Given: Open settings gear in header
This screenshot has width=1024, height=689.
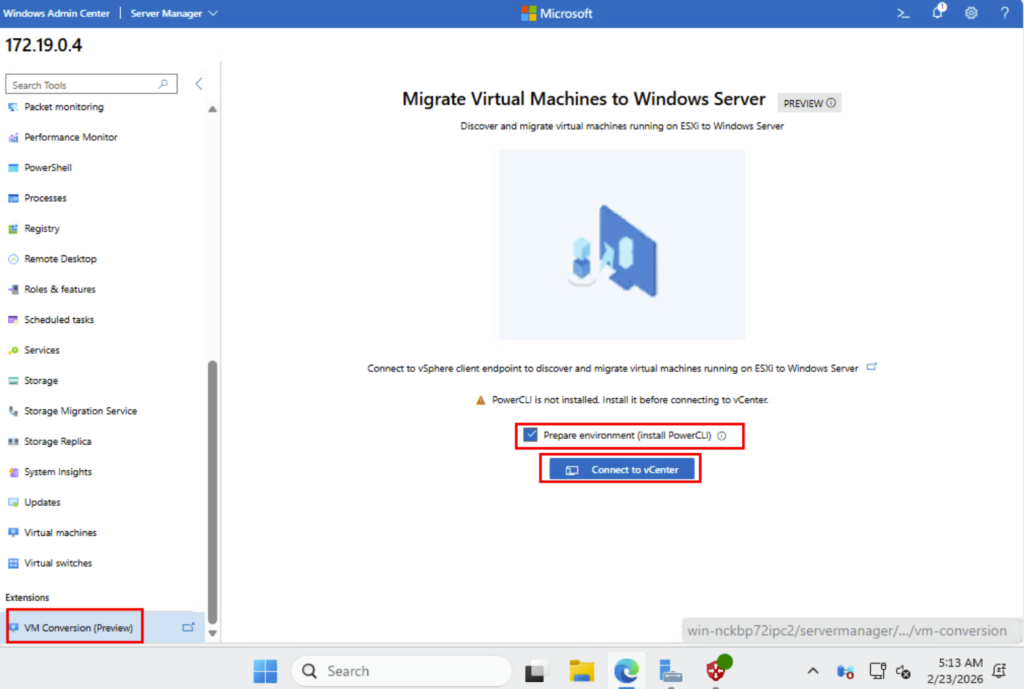Looking at the screenshot, I should point(971,13).
